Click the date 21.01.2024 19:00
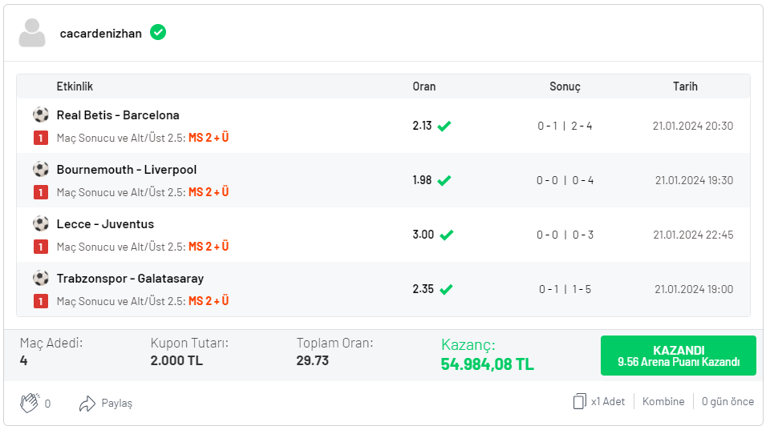This screenshot has height=430, width=770. pos(694,290)
